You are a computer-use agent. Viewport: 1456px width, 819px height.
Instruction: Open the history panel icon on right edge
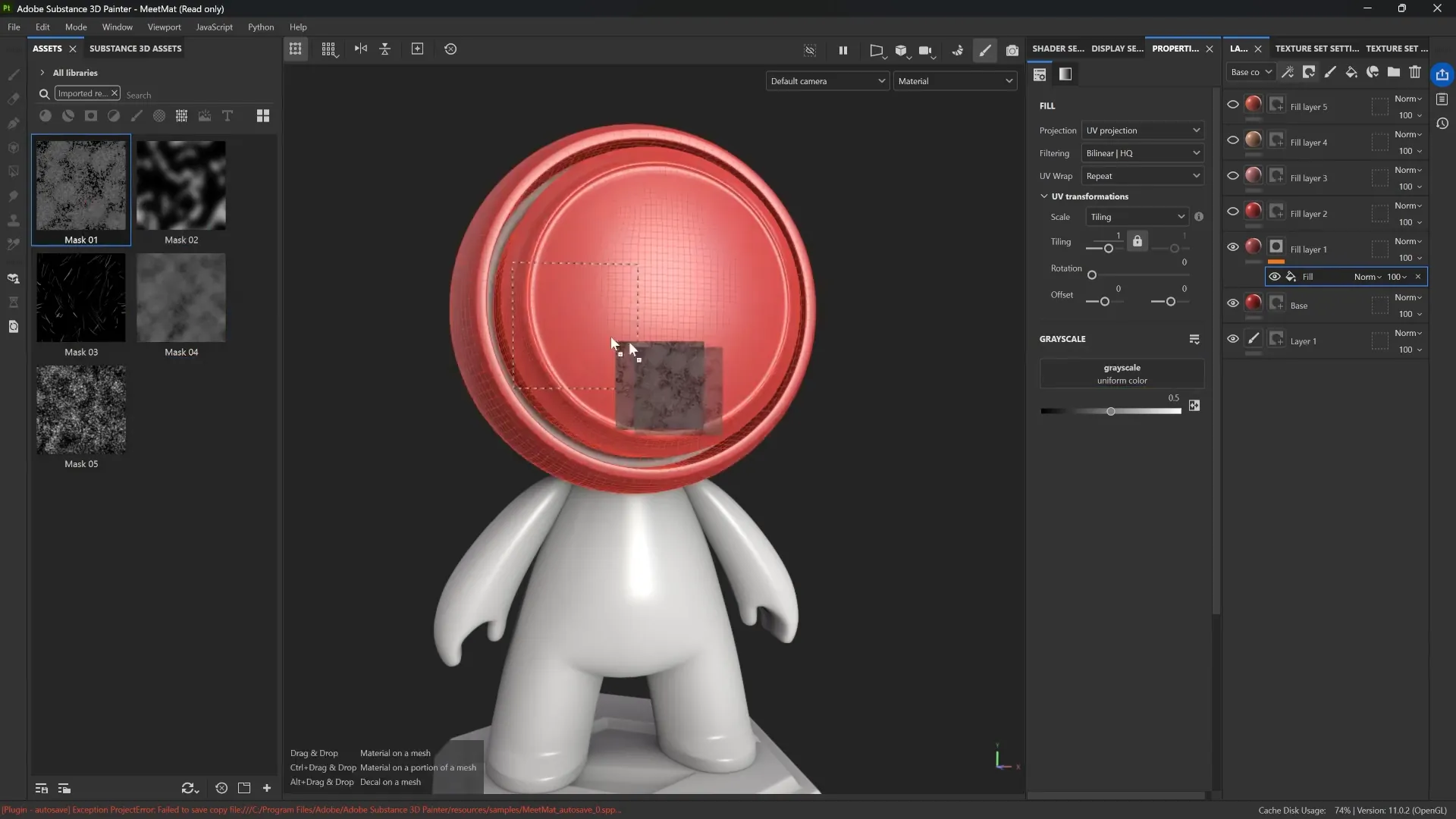(1442, 123)
